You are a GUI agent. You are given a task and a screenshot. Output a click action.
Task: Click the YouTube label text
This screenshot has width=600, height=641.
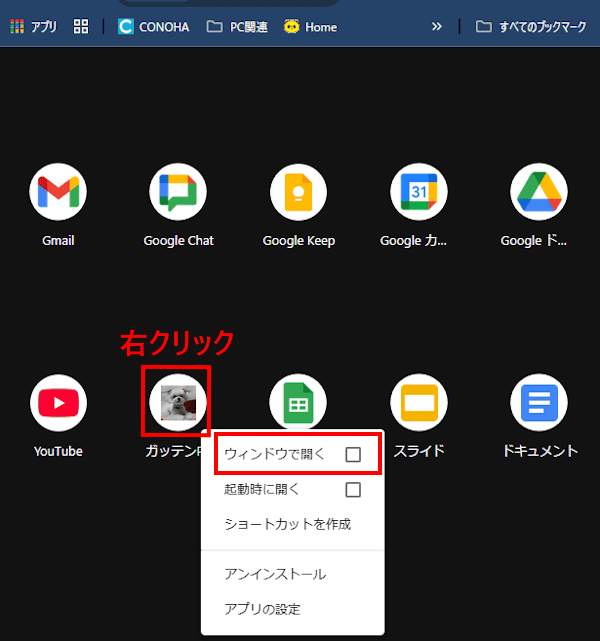[58, 451]
